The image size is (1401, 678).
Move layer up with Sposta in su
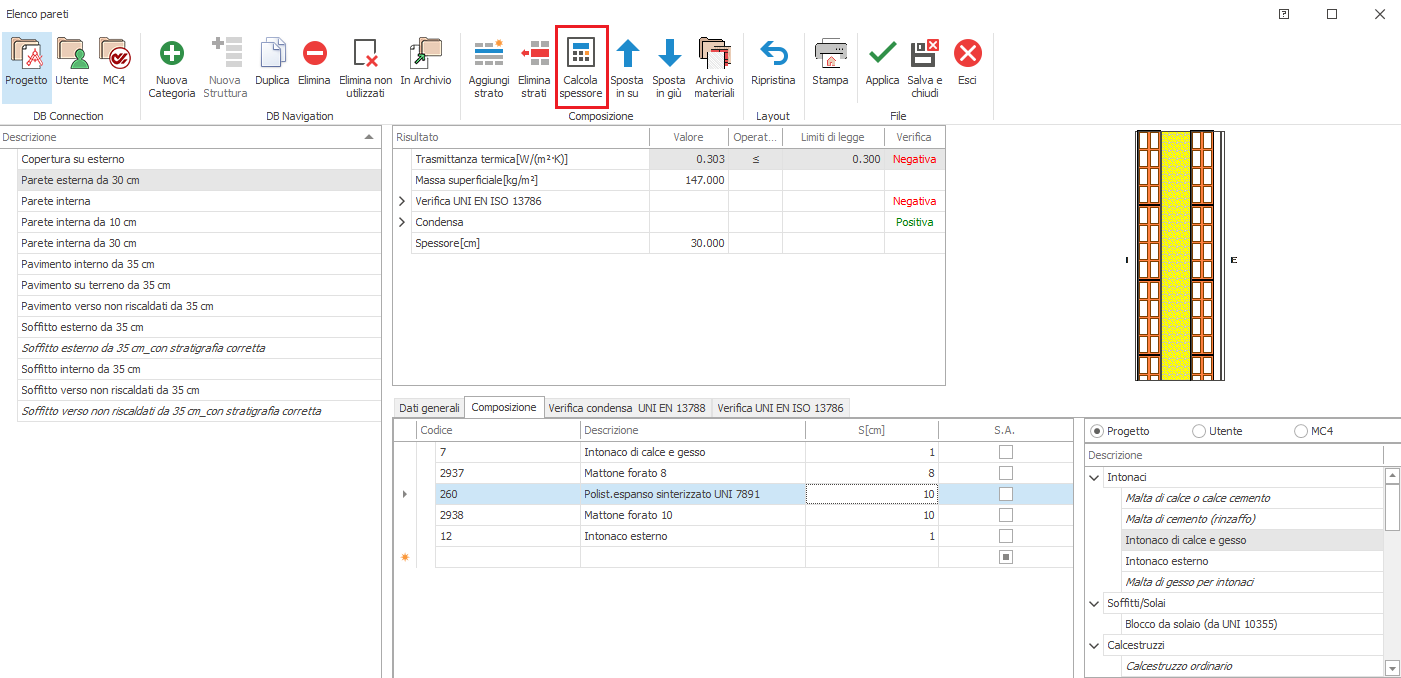[627, 55]
